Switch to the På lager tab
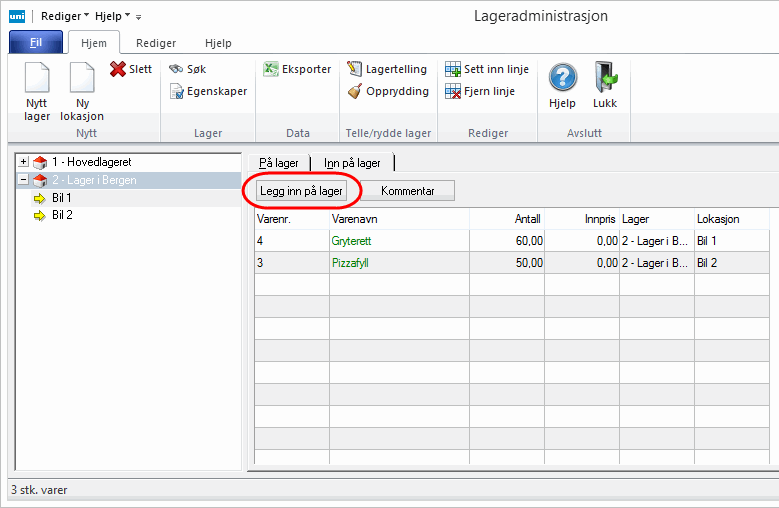 coord(279,163)
